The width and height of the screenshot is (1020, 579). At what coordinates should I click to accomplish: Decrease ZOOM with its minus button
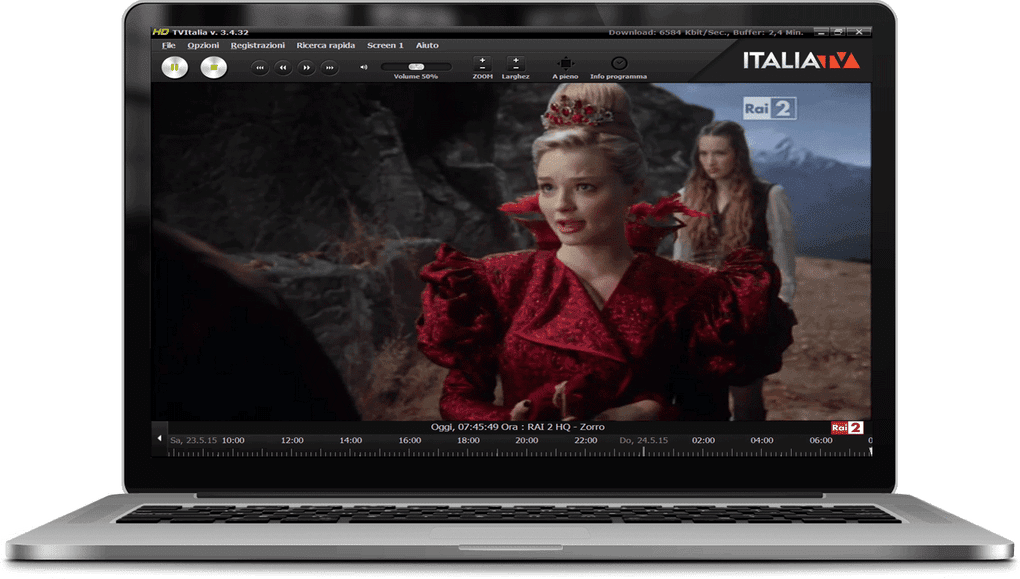point(482,68)
